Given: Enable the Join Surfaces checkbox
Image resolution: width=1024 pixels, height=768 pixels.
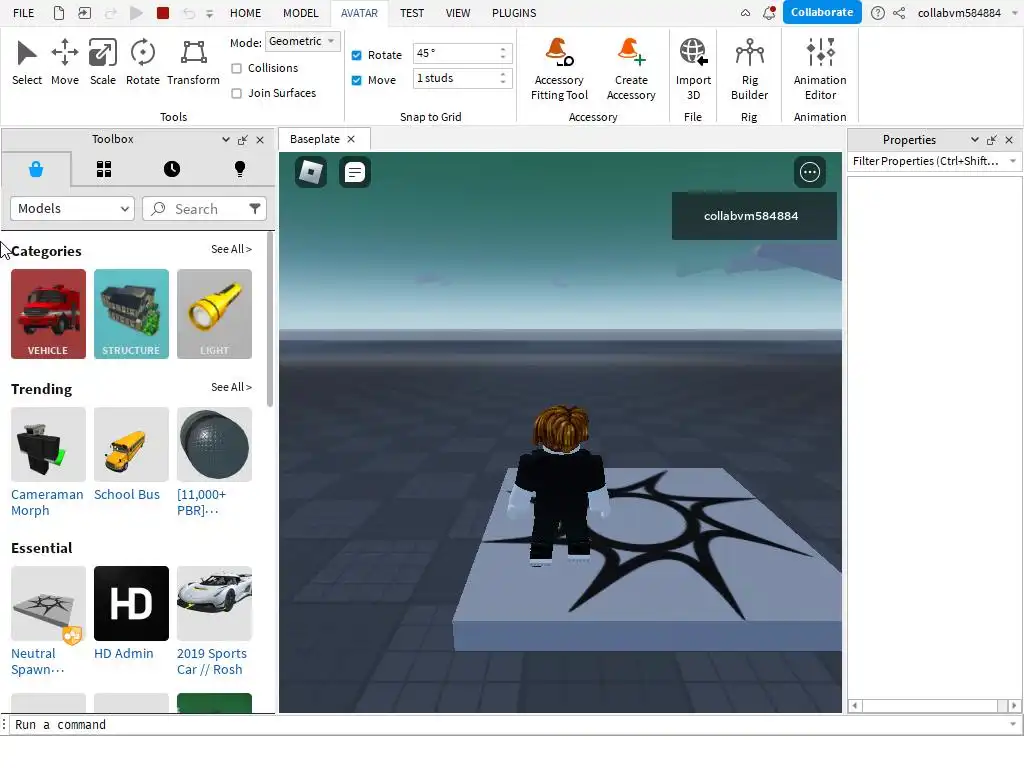Looking at the screenshot, I should tap(236, 93).
